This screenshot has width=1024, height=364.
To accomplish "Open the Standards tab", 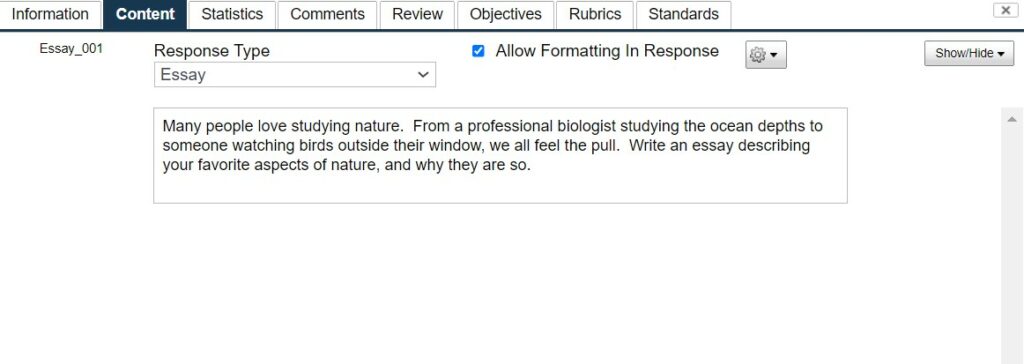I will pos(683,14).
